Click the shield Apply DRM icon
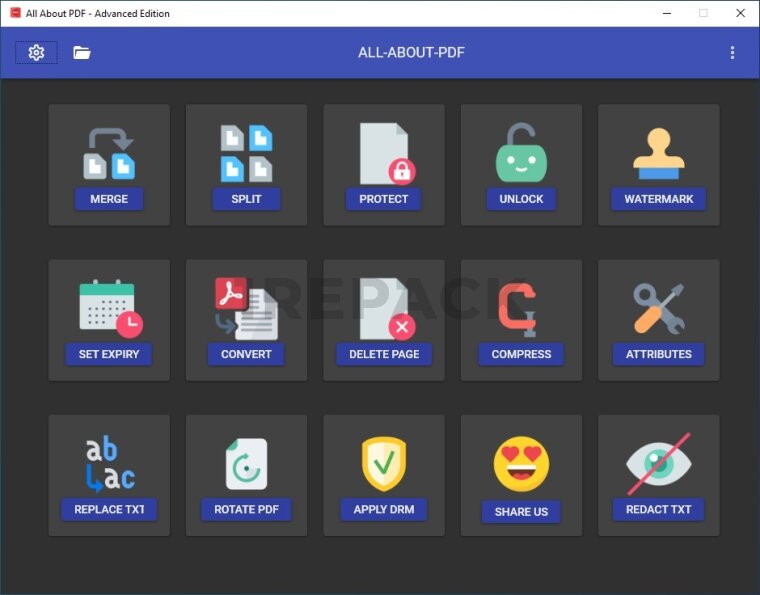Image resolution: width=760 pixels, height=595 pixels. [x=384, y=463]
